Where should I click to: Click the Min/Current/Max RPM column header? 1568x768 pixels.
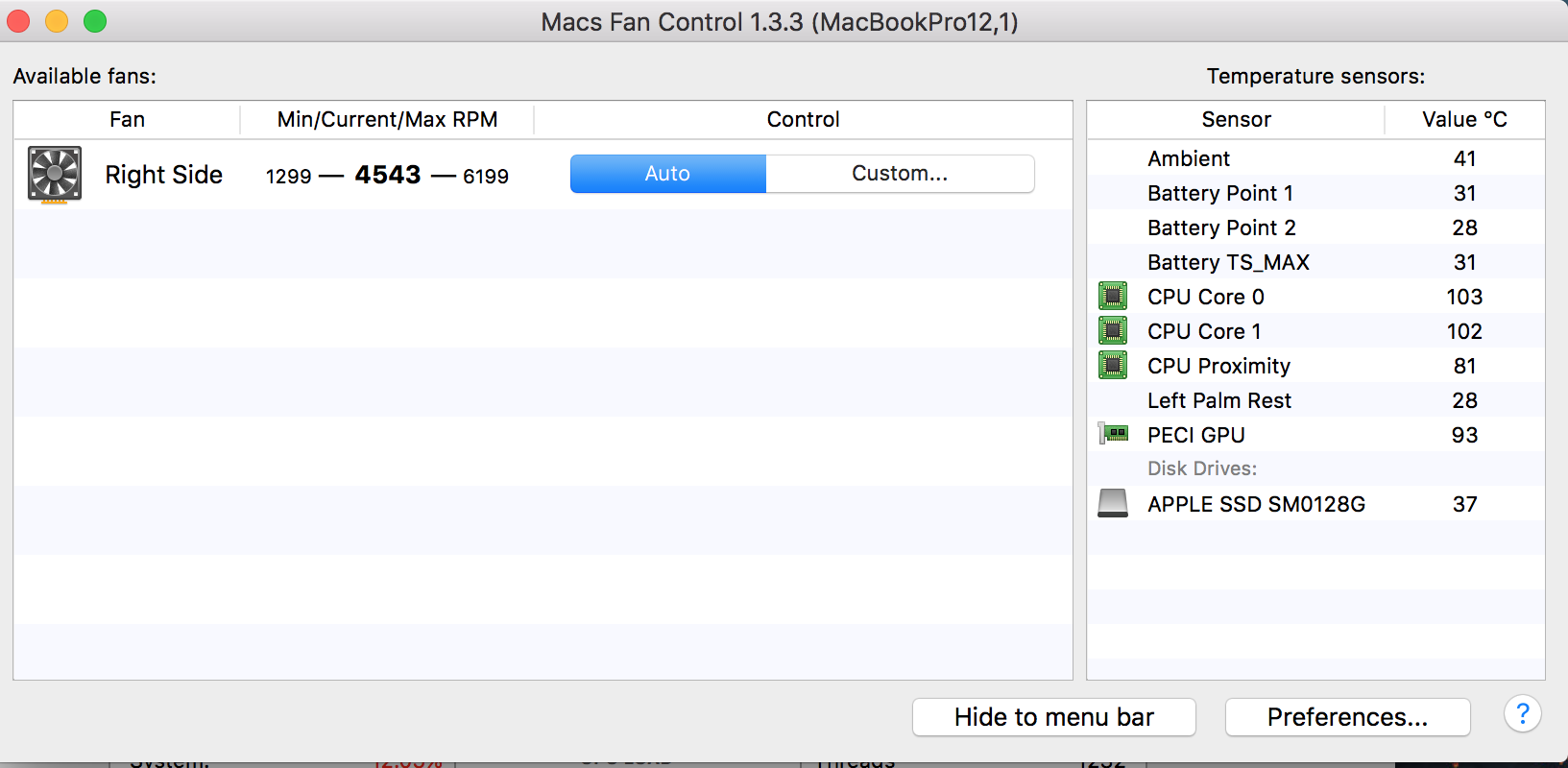pos(387,119)
